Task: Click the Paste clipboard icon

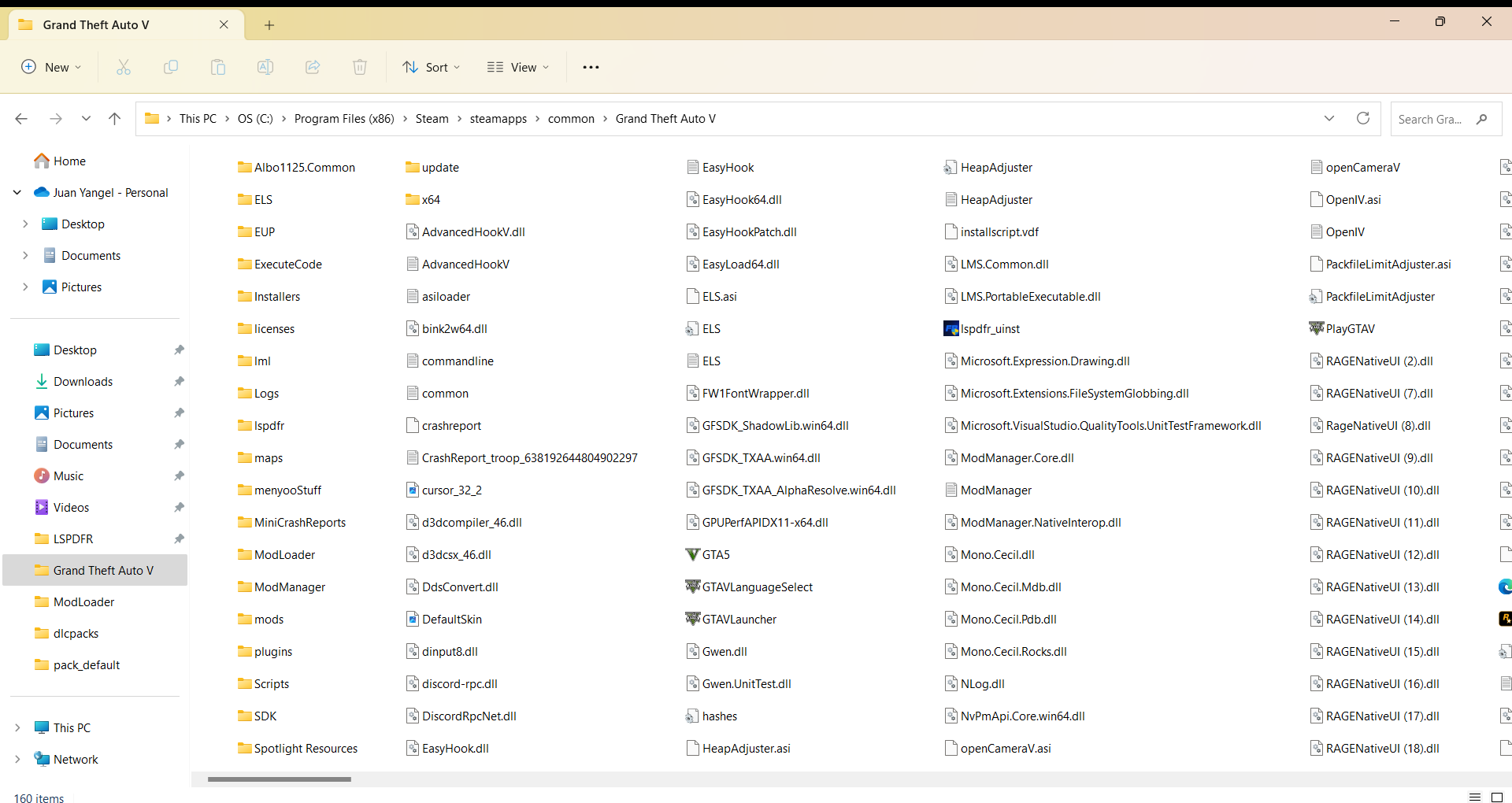Action: [218, 68]
